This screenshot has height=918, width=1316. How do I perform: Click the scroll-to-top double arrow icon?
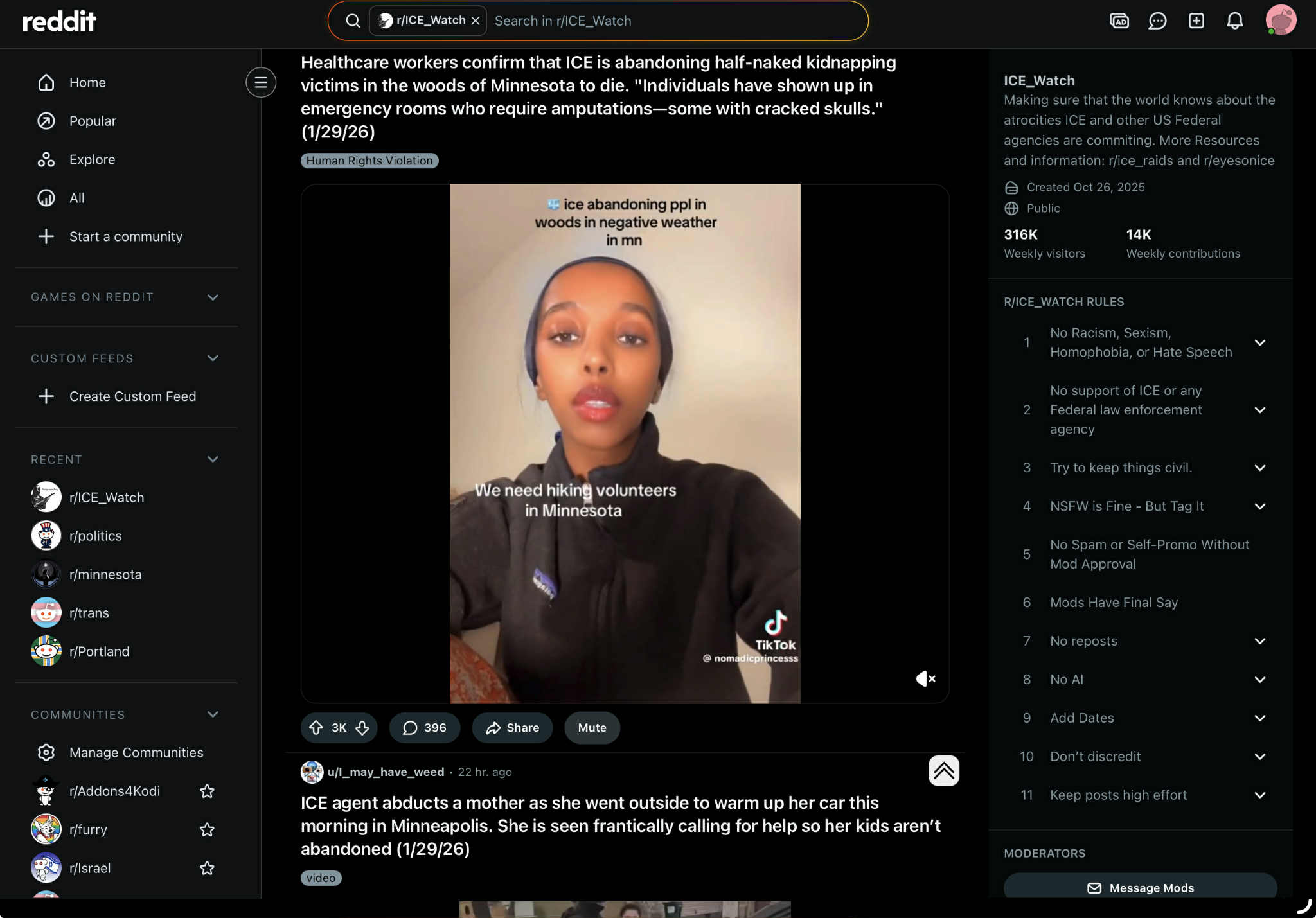pos(943,771)
